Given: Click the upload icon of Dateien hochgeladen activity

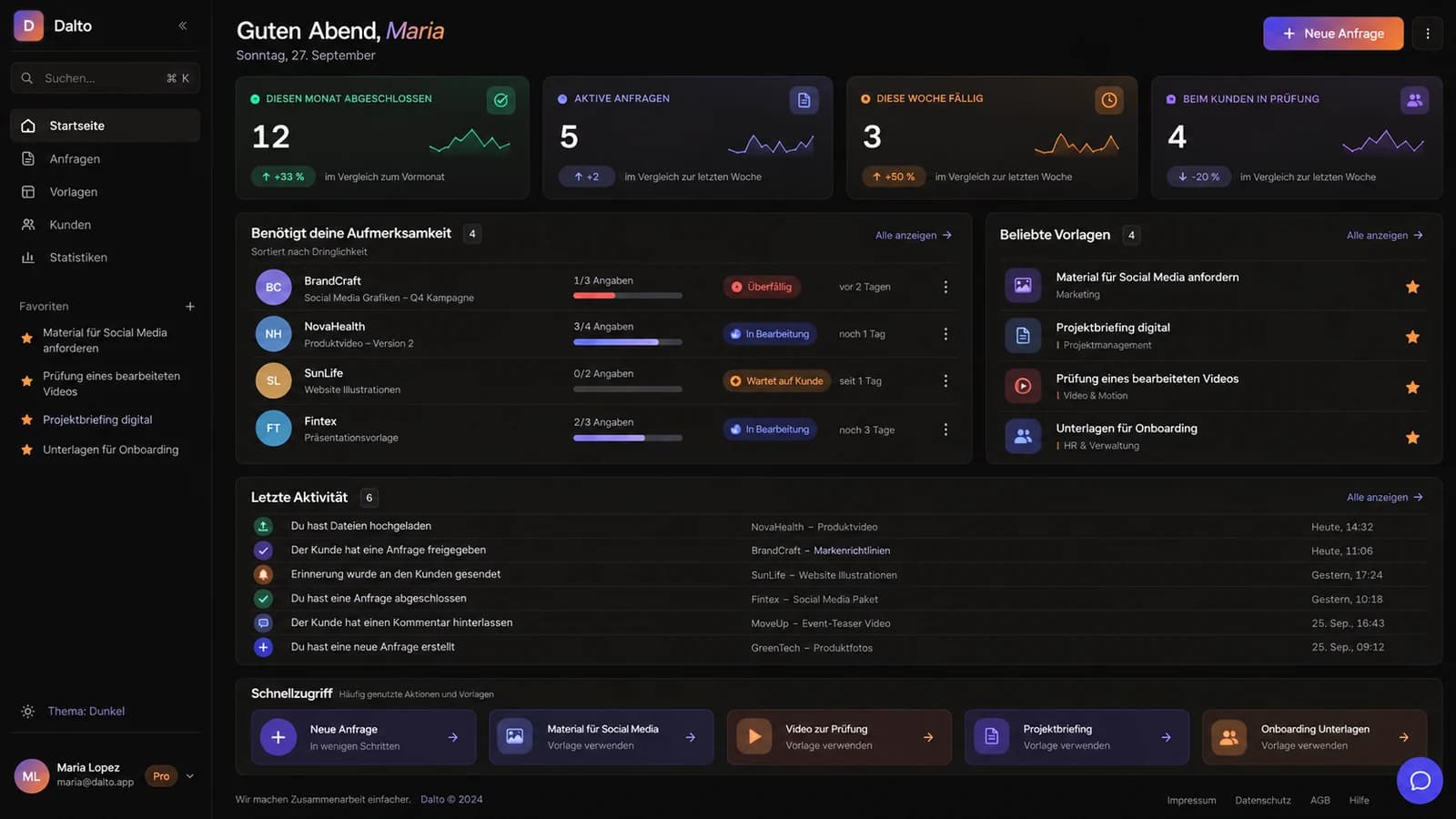Looking at the screenshot, I should (x=263, y=526).
